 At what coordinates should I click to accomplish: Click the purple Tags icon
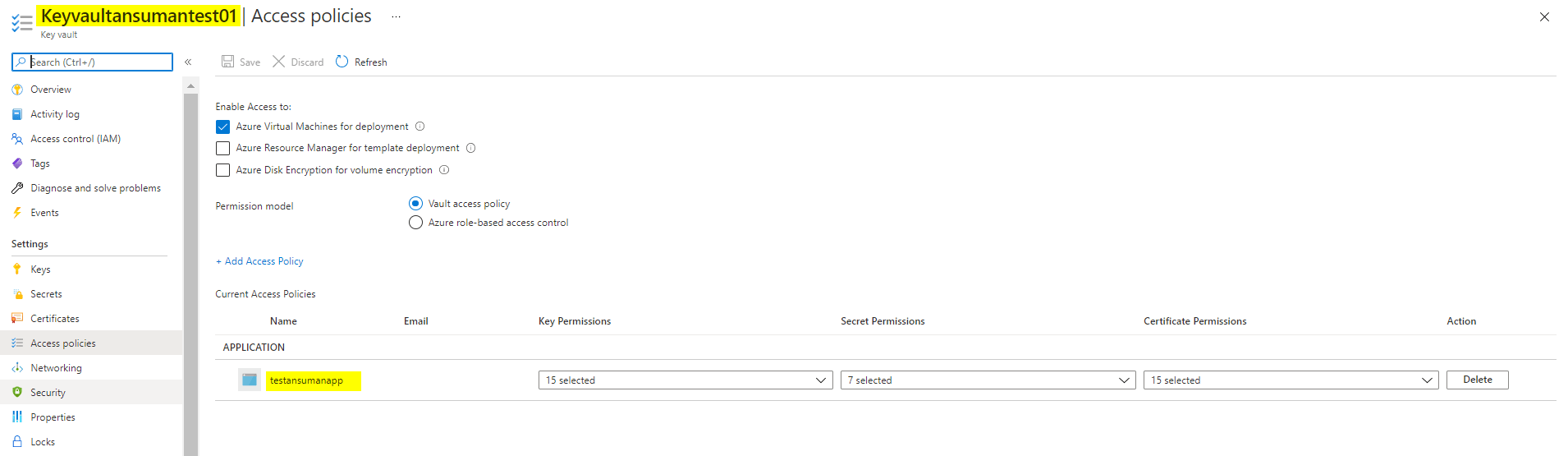pos(17,164)
